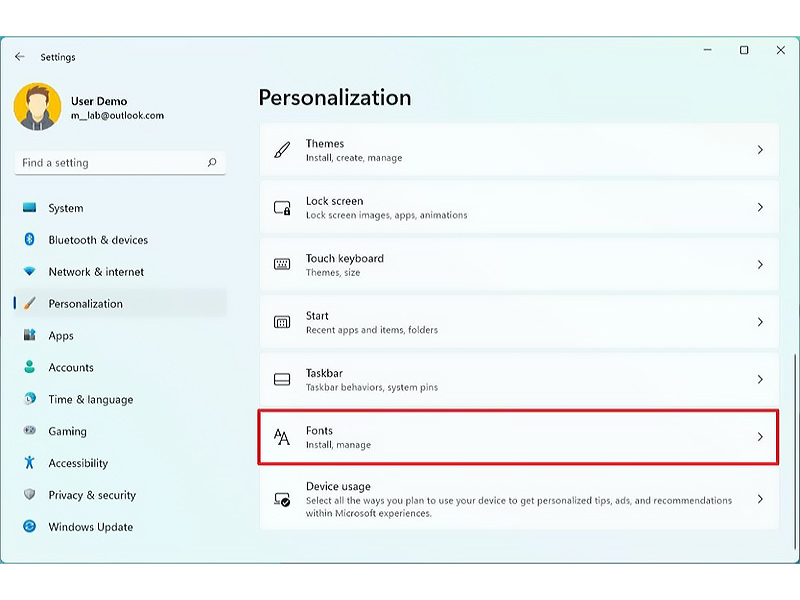Switch to Windows Update section
800x600 pixels.
[120, 527]
